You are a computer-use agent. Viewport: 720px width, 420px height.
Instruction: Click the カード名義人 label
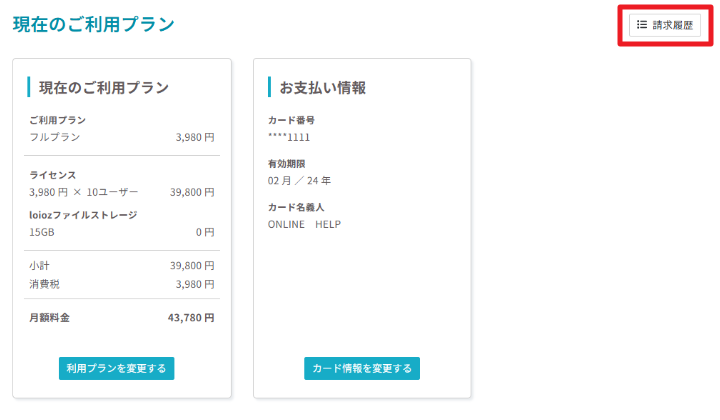[x=296, y=207]
